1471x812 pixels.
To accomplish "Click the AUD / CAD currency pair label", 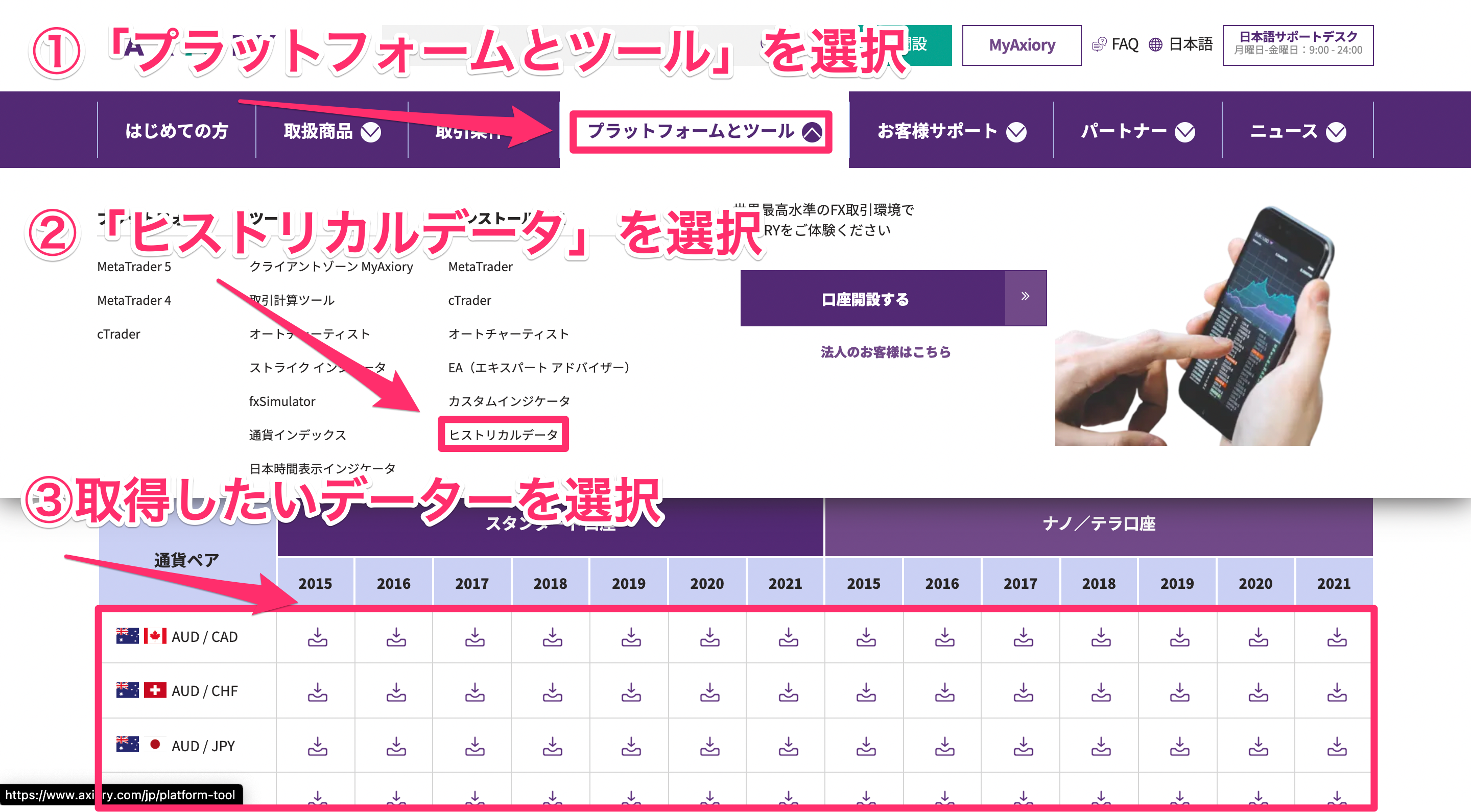I will [204, 637].
